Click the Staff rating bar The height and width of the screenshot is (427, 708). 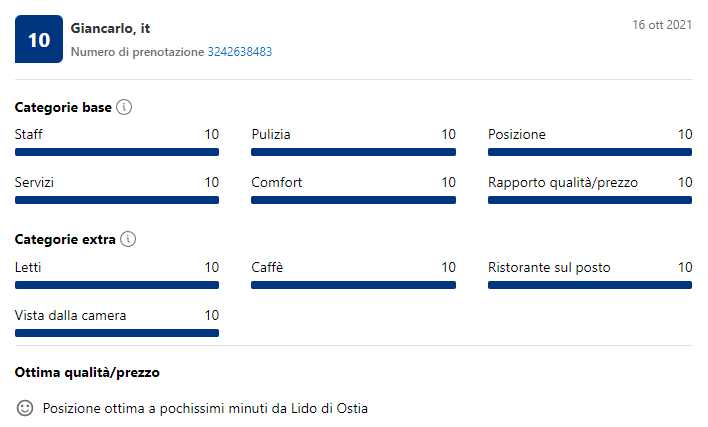click(x=117, y=152)
